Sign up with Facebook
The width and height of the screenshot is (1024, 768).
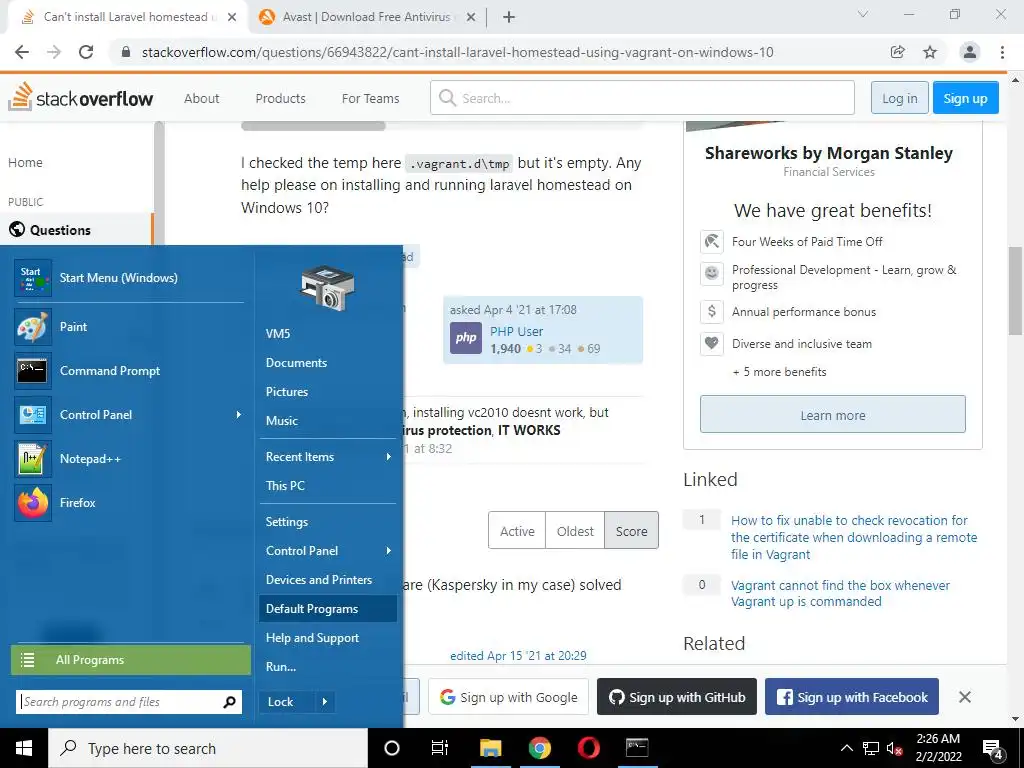pyautogui.click(x=852, y=697)
